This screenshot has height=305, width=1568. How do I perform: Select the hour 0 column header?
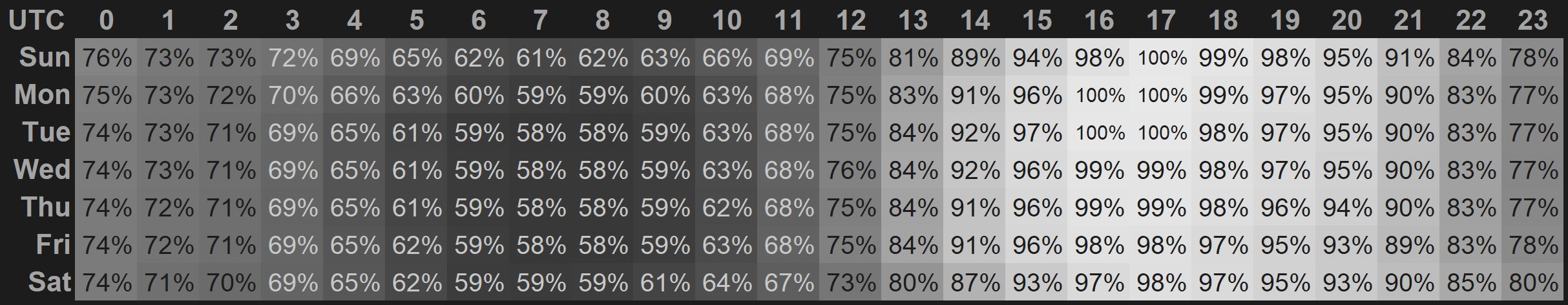[107, 21]
